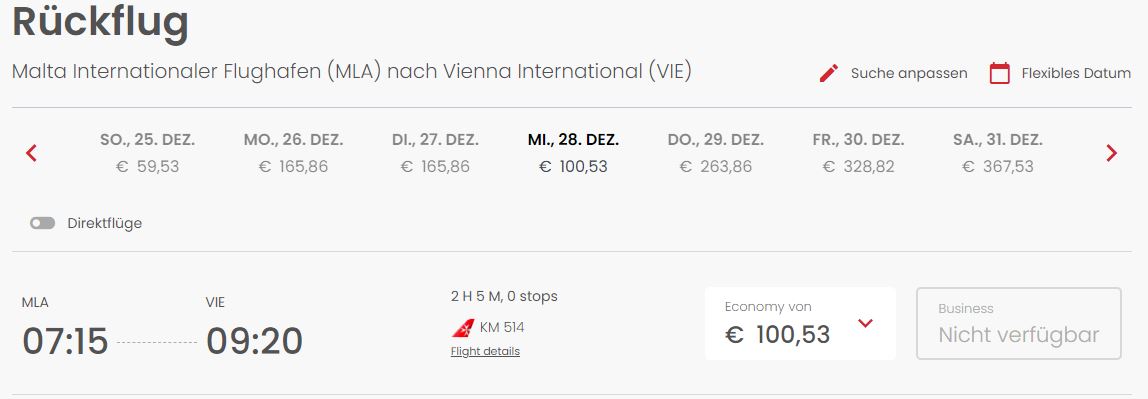Show later dates with right arrow
Viewport: 1148px width, 399px height.
(x=1111, y=153)
